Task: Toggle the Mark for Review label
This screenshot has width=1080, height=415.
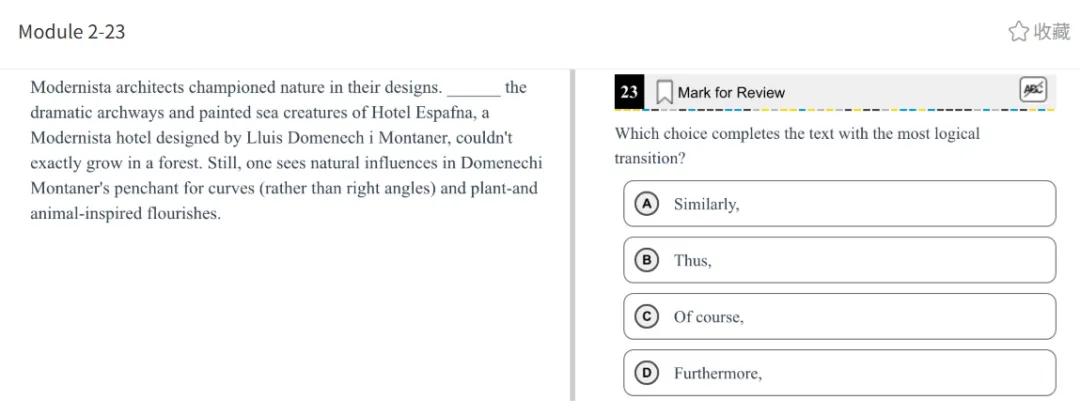Action: [x=731, y=92]
